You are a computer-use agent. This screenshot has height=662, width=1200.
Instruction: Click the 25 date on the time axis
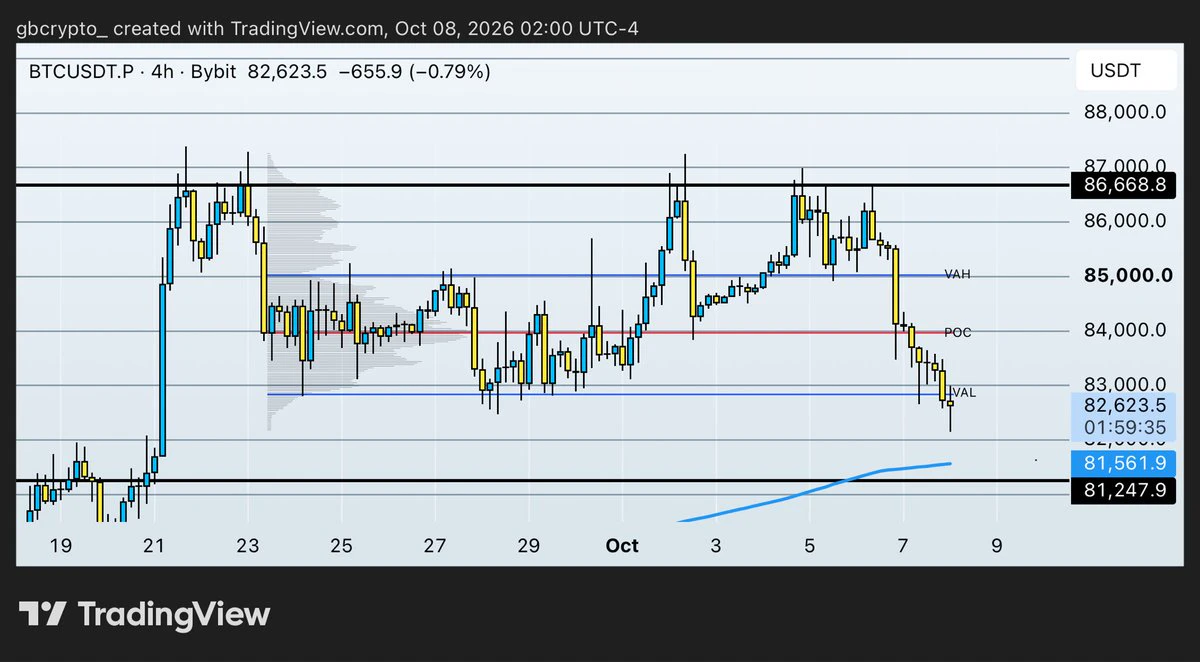tap(341, 545)
